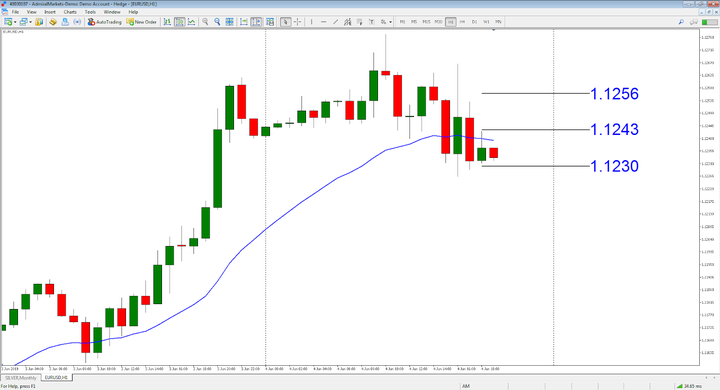Viewport: 720px width, 390px height.
Task: Select the horizontal line drawing tool
Action: 323,22
